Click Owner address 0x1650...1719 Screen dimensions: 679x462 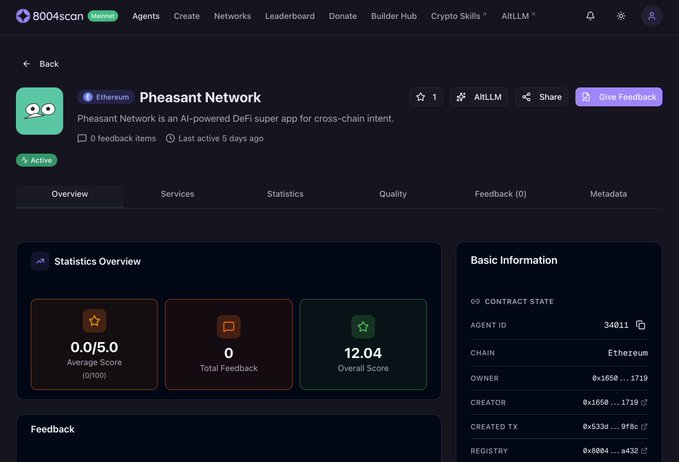pyautogui.click(x=620, y=378)
